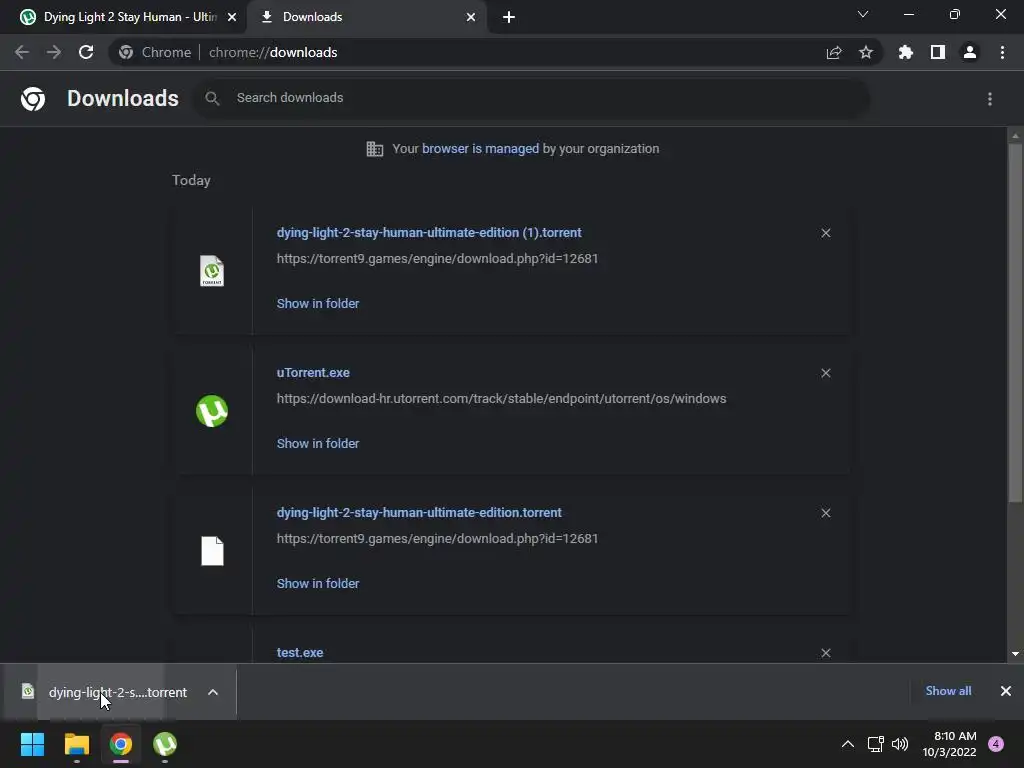The image size is (1024, 768).
Task: Open the side panel icon
Action: (x=938, y=52)
